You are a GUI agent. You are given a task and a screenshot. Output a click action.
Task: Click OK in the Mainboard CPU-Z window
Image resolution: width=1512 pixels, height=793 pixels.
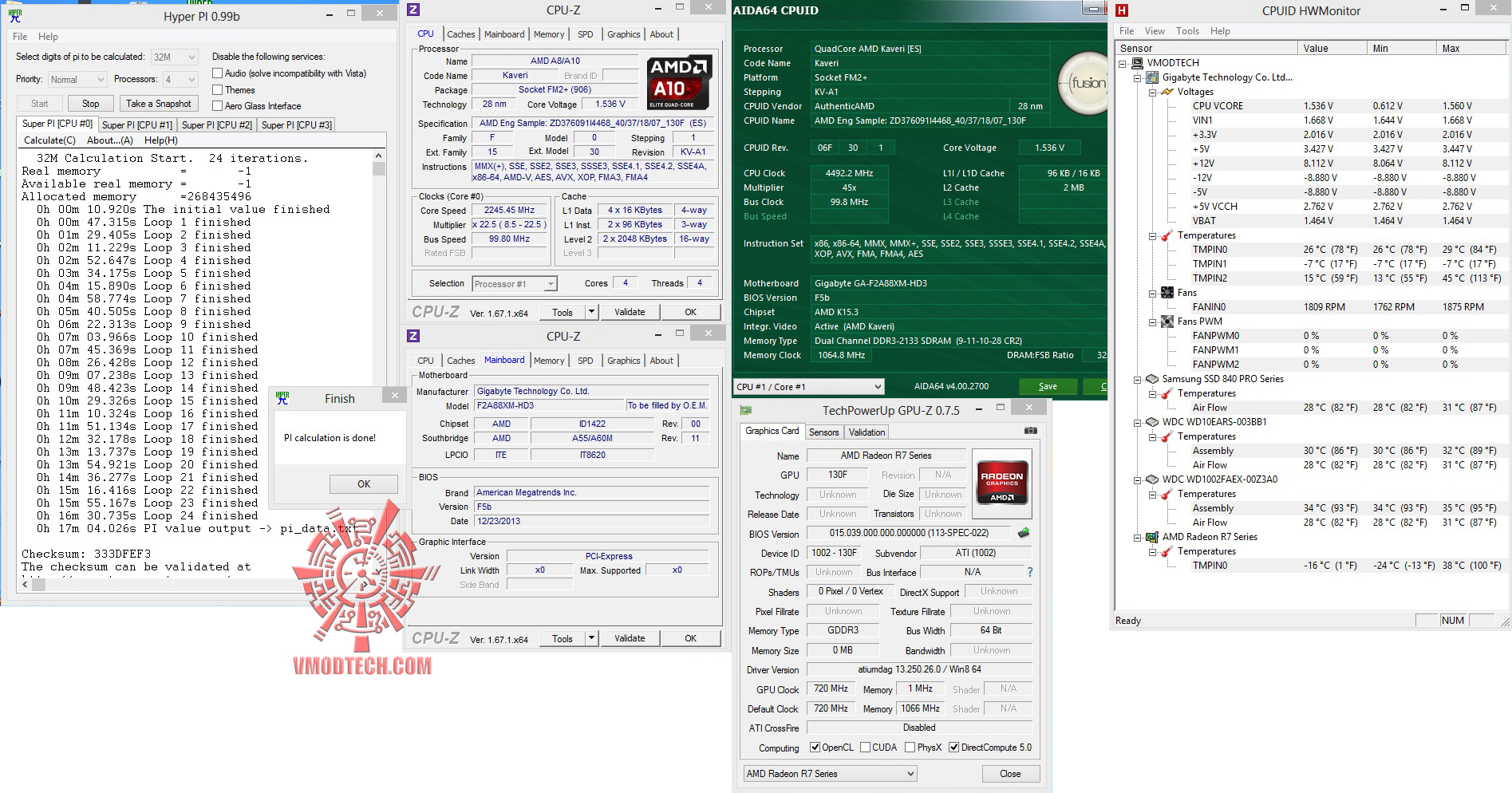point(690,638)
